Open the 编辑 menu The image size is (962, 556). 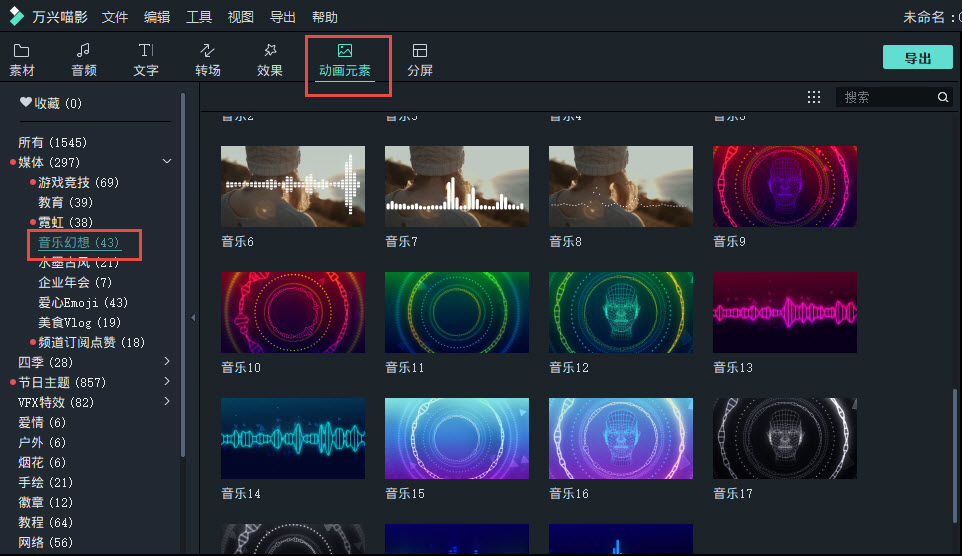[x=156, y=17]
